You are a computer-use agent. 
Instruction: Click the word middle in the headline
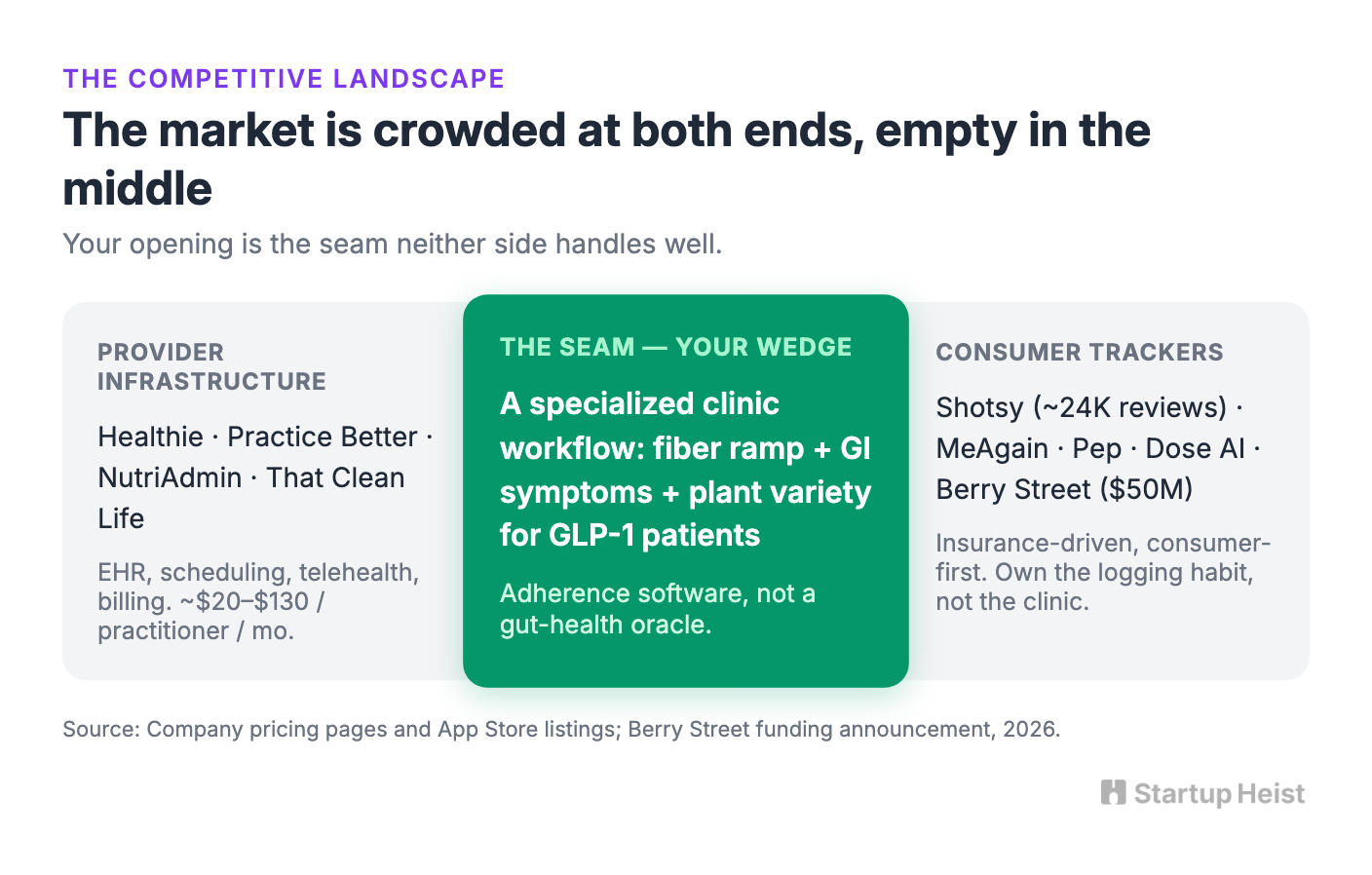137,188
